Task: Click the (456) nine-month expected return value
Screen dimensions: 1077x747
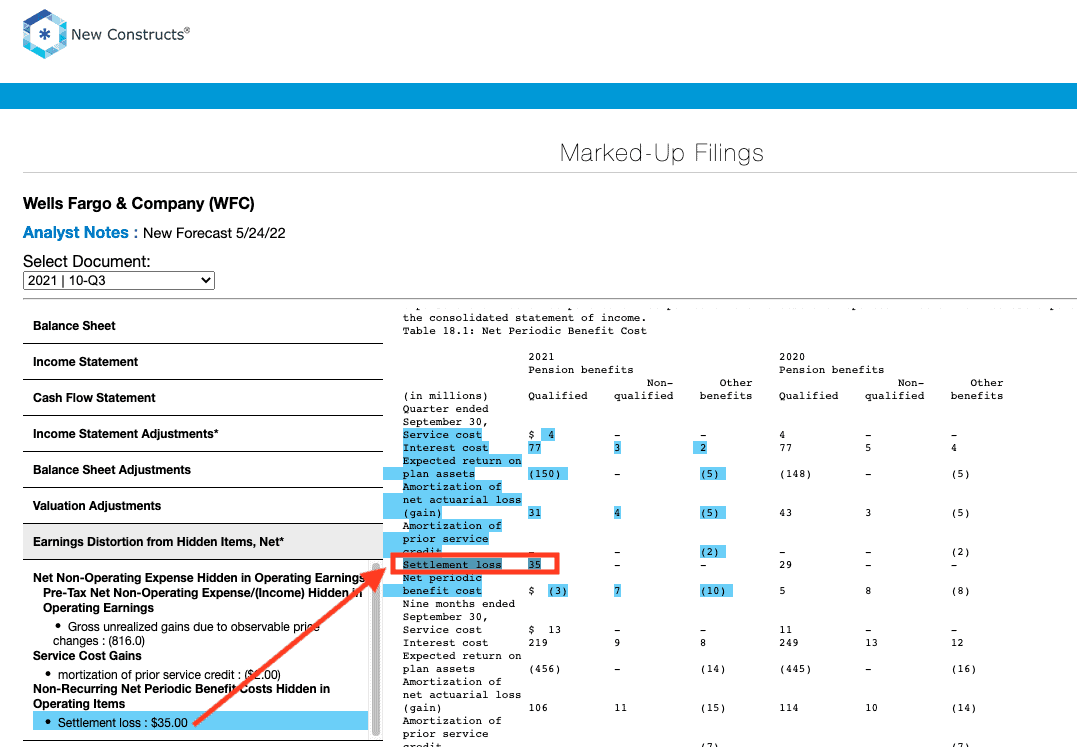Action: (544, 669)
